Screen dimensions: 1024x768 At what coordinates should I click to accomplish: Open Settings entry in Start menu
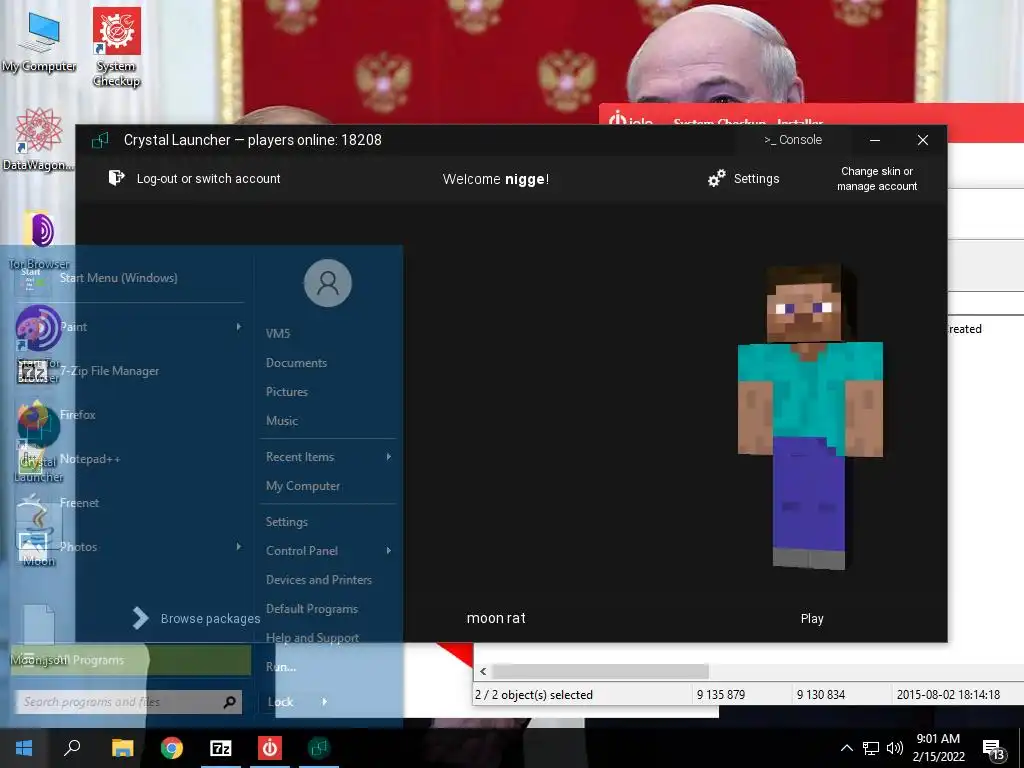286,521
